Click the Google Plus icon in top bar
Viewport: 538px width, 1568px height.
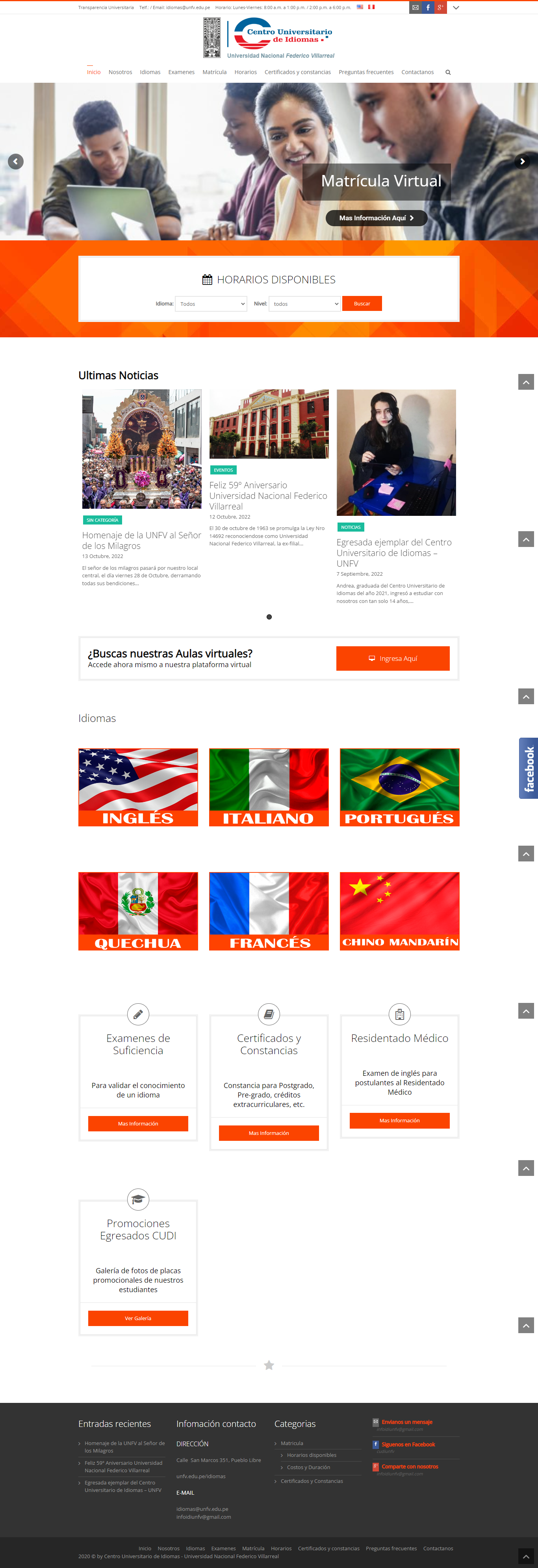[441, 7]
